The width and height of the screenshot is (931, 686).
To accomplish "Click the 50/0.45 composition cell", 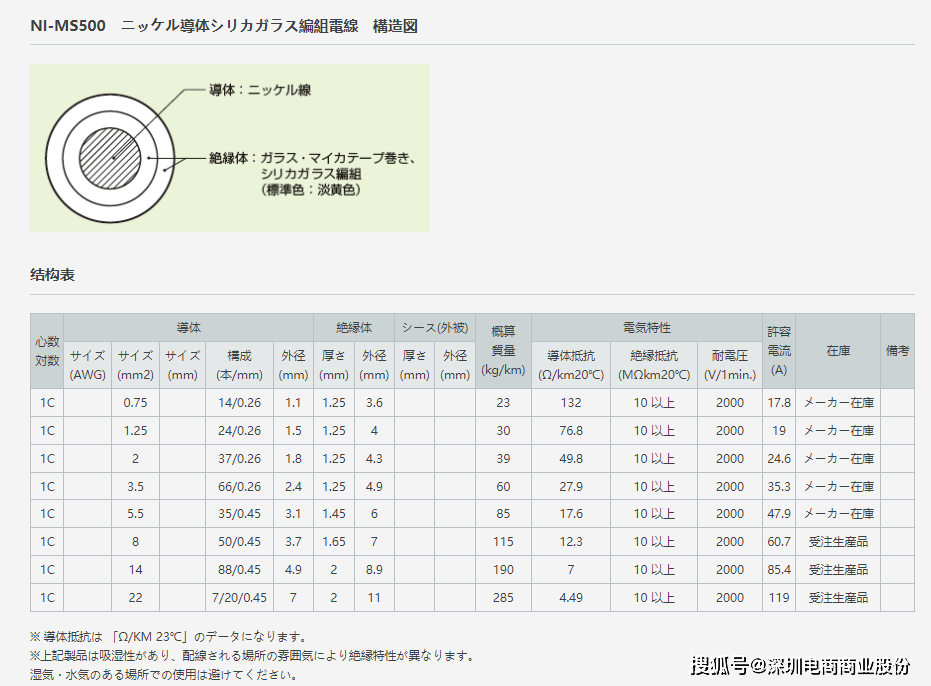I will click(239, 542).
